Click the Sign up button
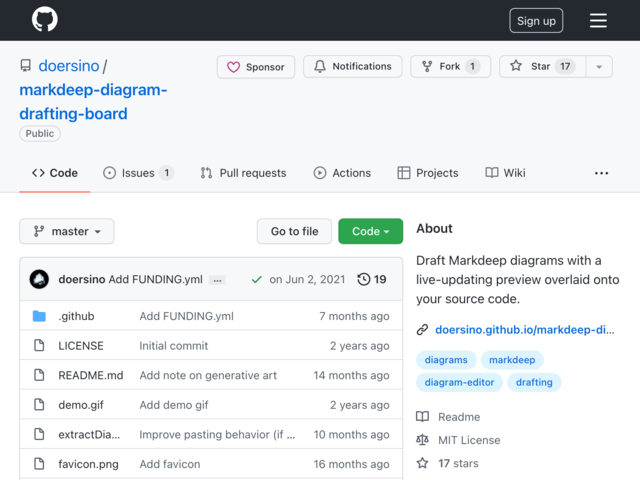The height and width of the screenshot is (480, 640). (536, 20)
